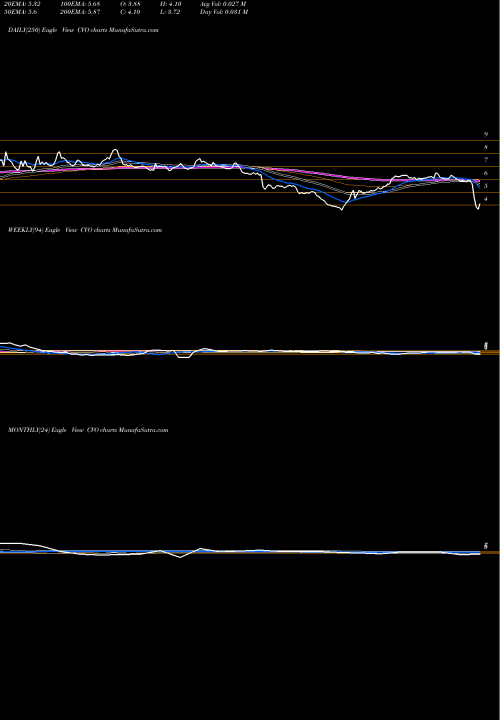Click the 50EMA value label

[22, 12]
